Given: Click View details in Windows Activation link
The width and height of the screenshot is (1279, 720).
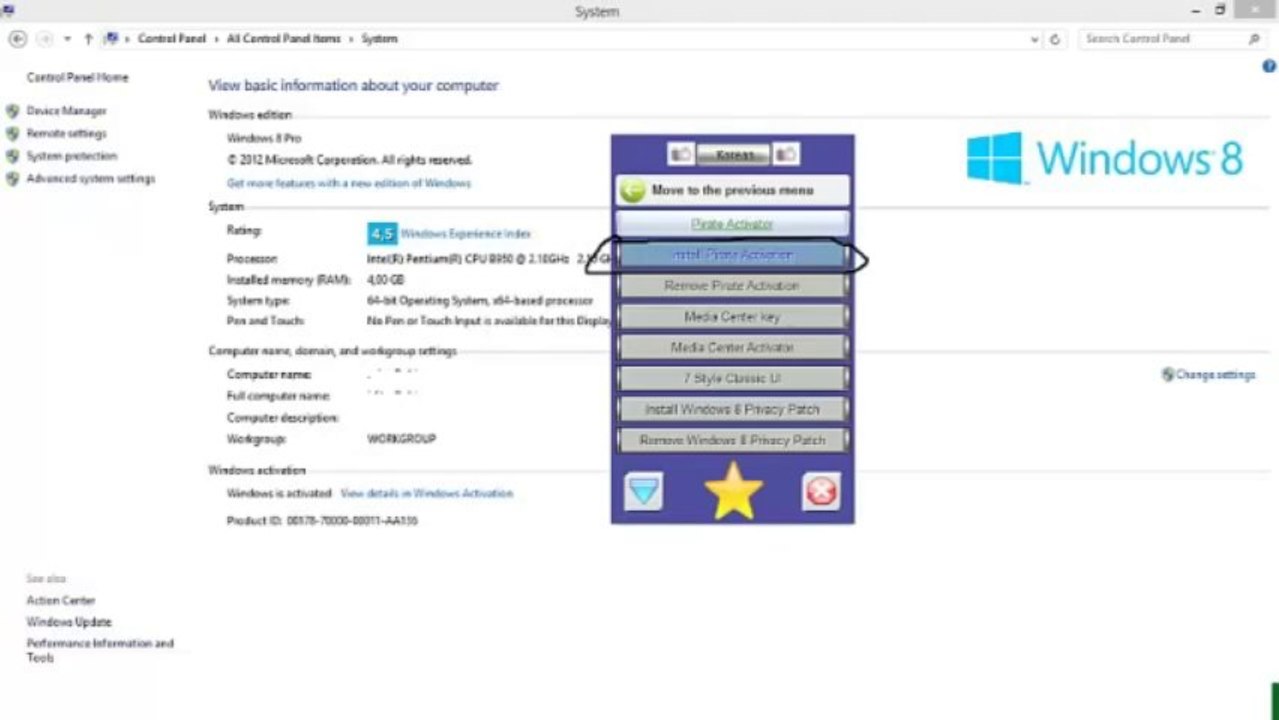Looking at the screenshot, I should coord(427,494).
